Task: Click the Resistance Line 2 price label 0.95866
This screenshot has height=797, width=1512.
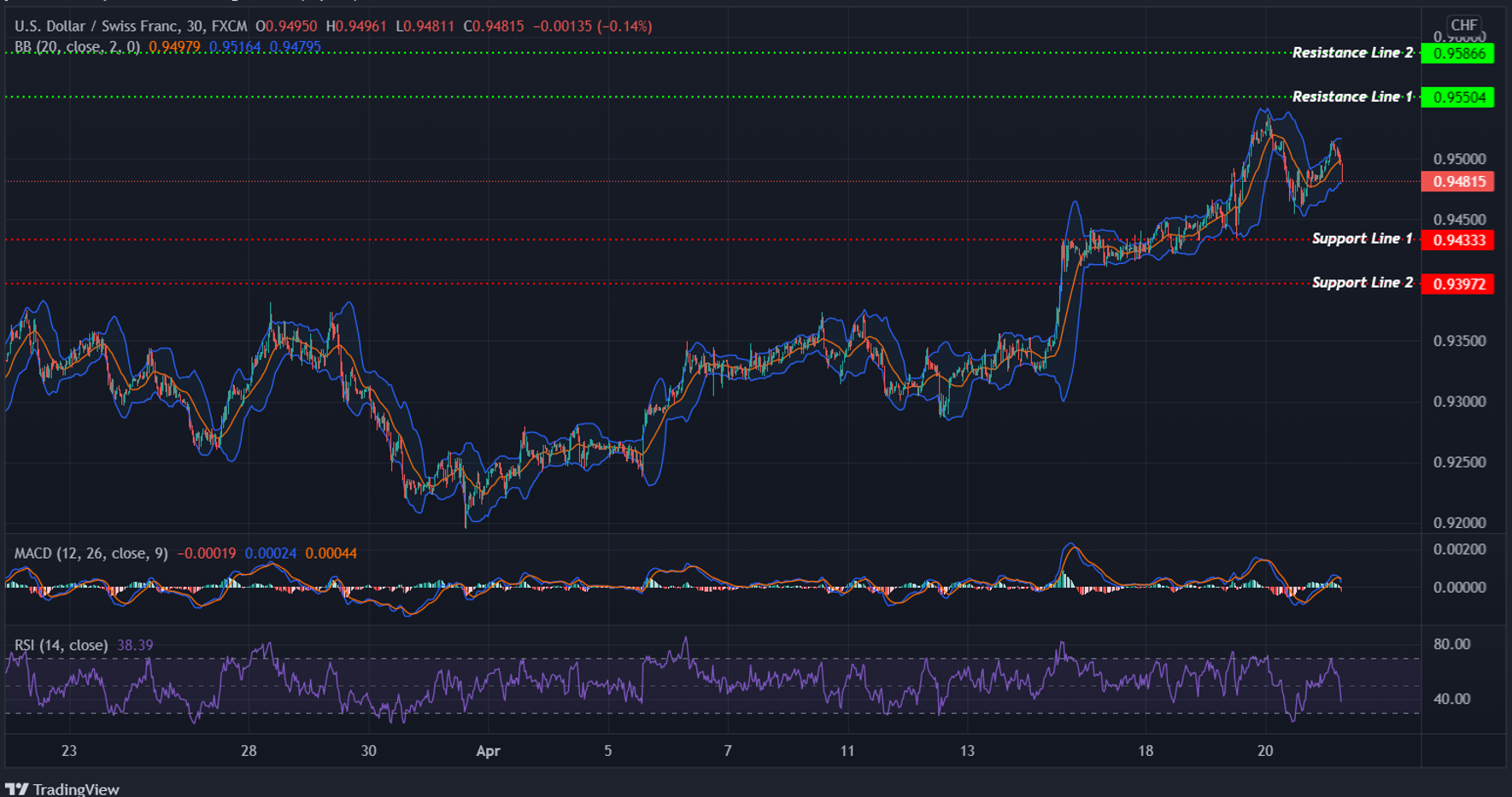Action: point(1458,52)
